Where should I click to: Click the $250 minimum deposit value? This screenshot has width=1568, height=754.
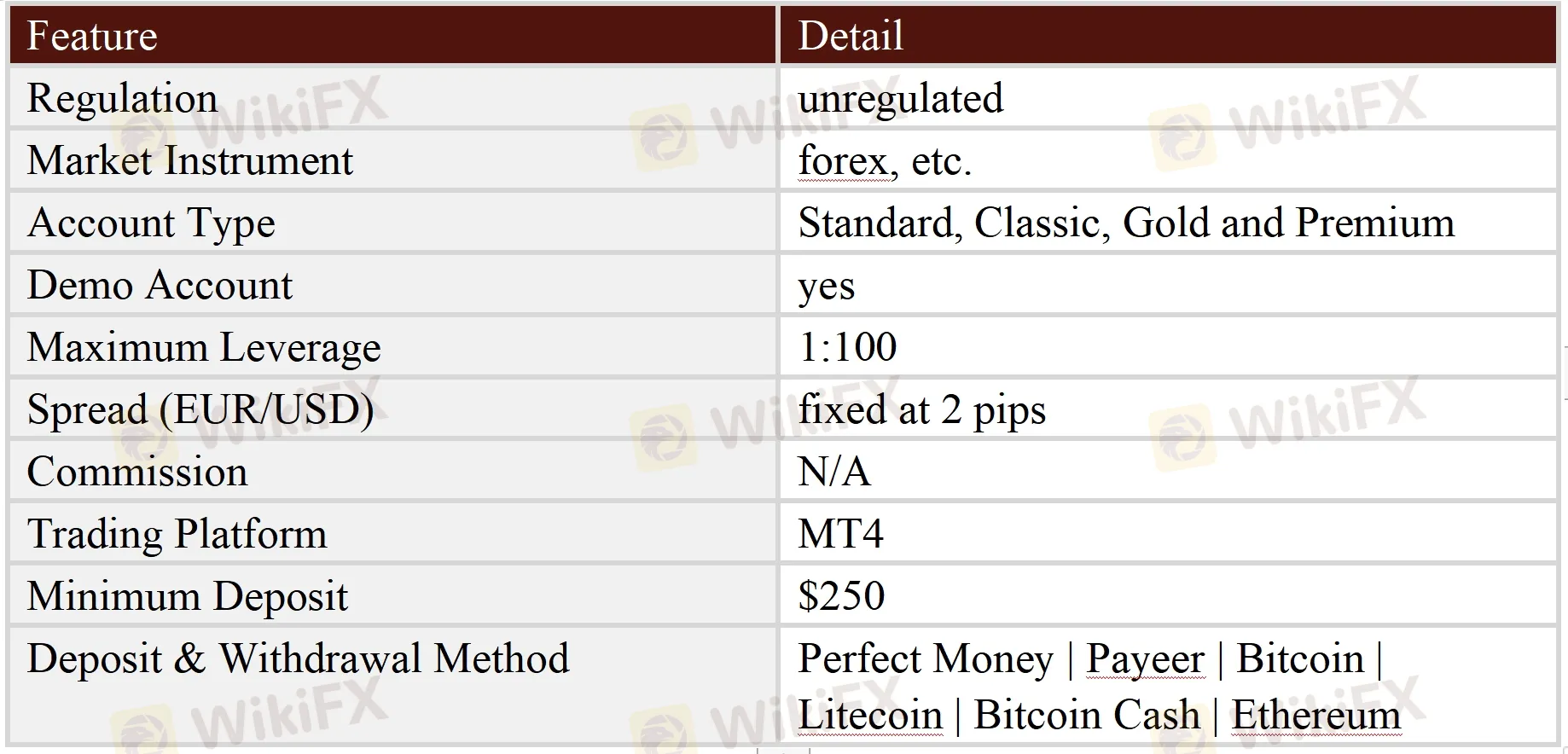tap(841, 595)
